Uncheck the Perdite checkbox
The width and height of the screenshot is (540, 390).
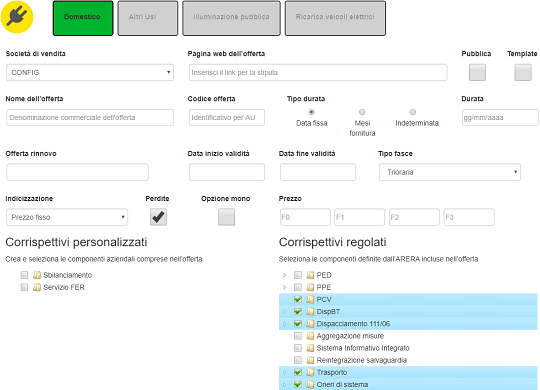click(x=158, y=217)
